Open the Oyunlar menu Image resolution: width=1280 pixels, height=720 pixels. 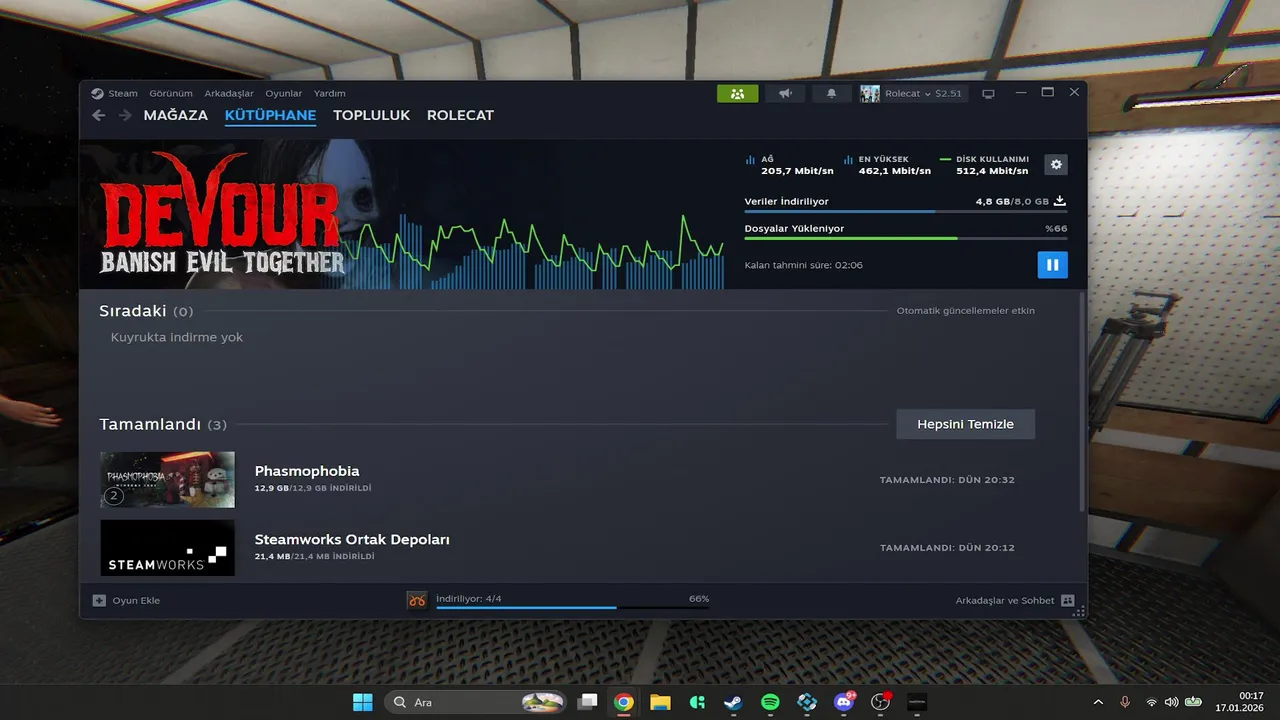pos(284,93)
